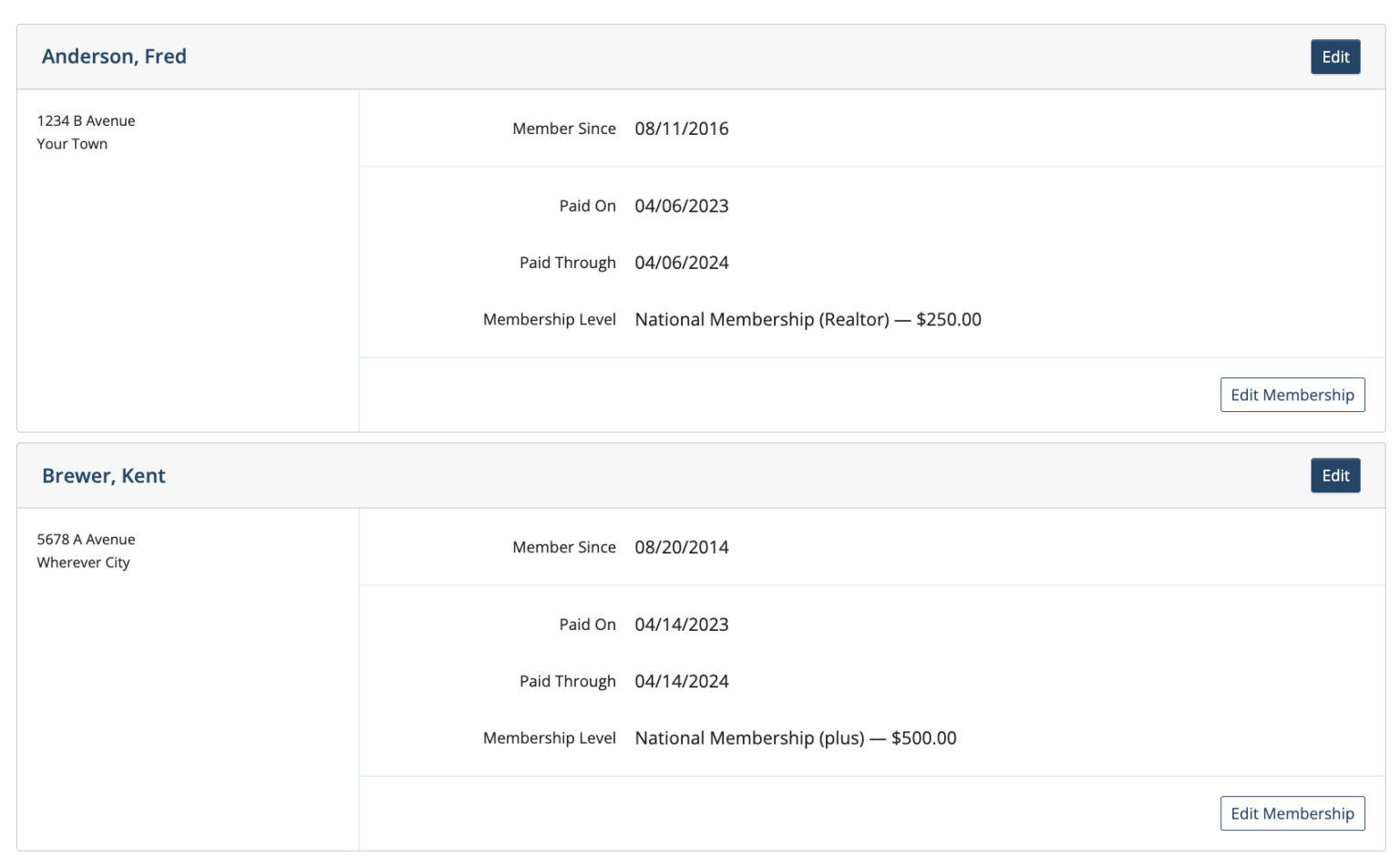Screen dimensions: 1400x857
Task: Open Edit Membership for Kent Brewer
Action: coord(1292,813)
